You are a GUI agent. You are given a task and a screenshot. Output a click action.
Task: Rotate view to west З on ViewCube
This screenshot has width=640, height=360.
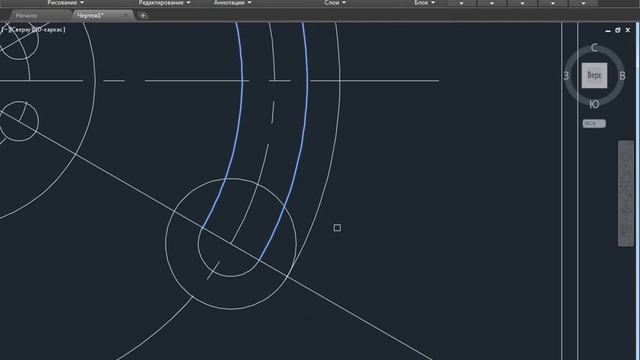point(566,76)
